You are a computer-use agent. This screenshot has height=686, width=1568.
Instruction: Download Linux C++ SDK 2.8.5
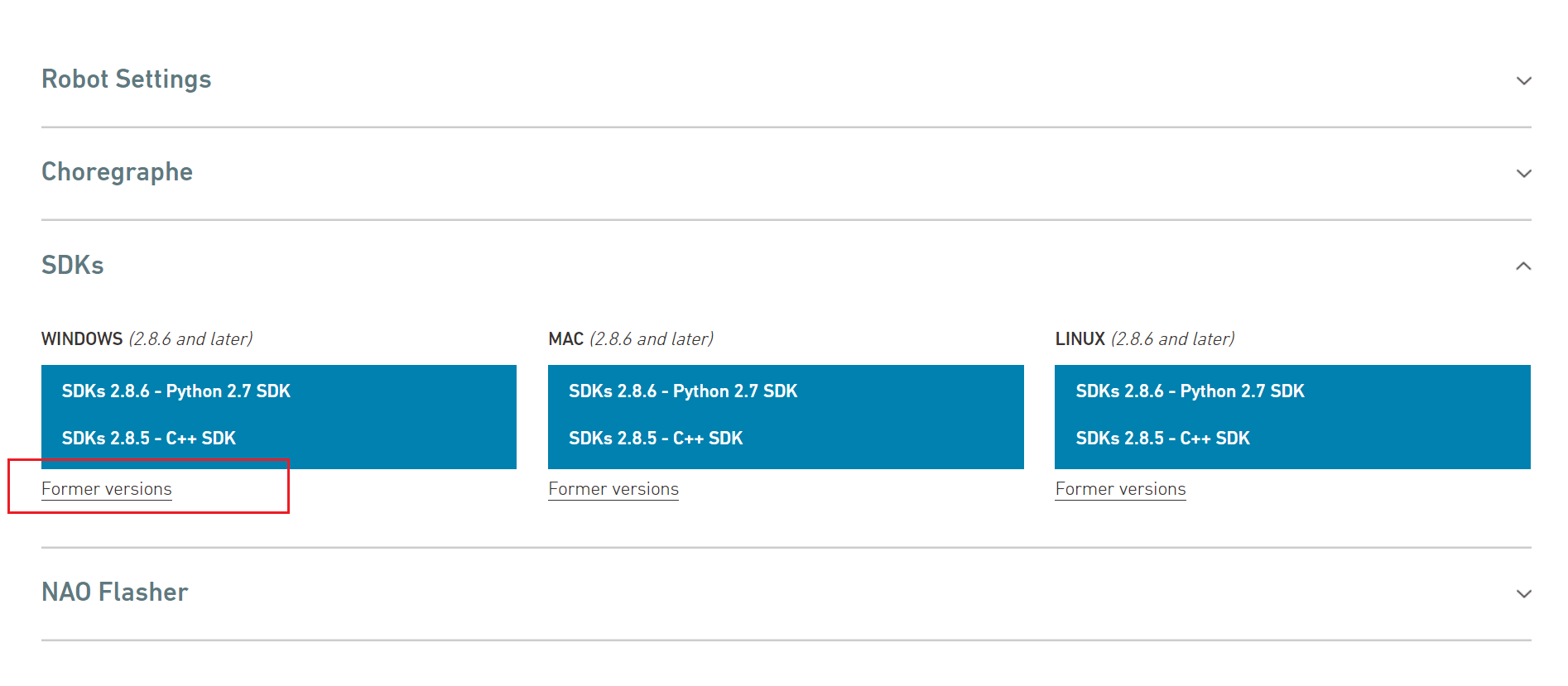click(1162, 439)
